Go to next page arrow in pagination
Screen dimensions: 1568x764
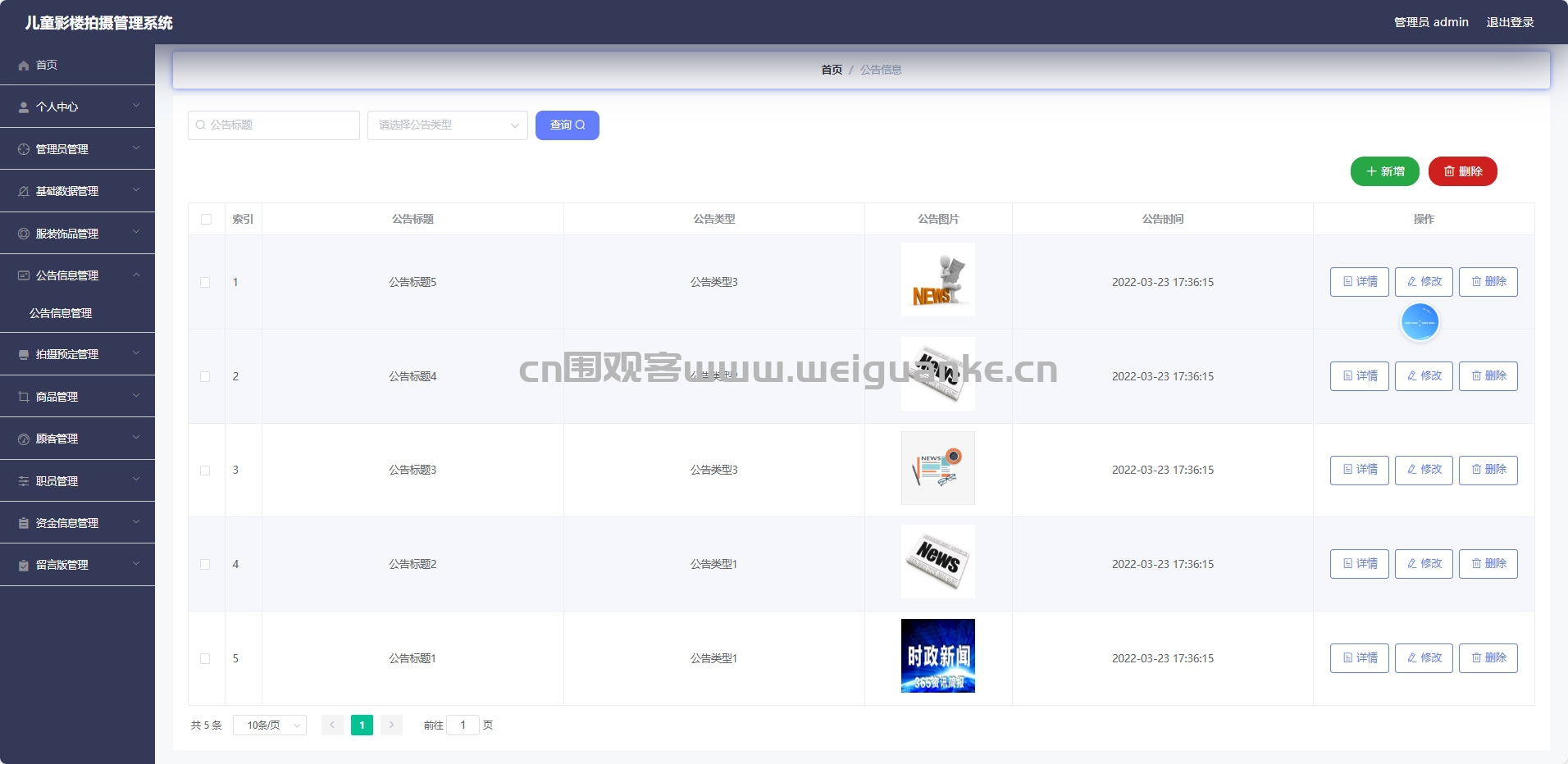point(391,725)
